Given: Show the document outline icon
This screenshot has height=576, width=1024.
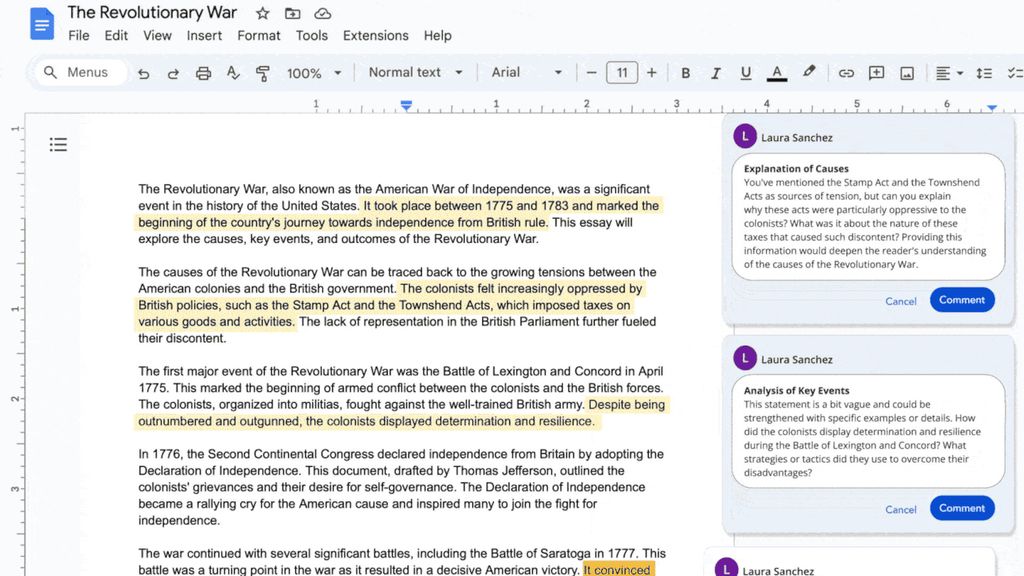Looking at the screenshot, I should pyautogui.click(x=59, y=145).
